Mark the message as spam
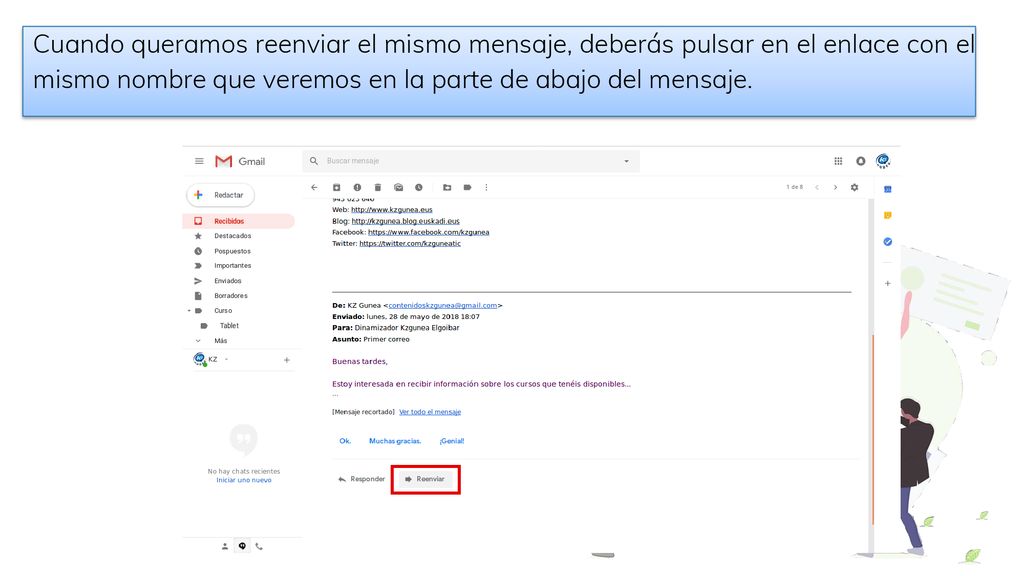Image resolution: width=1024 pixels, height=576 pixels. (357, 187)
